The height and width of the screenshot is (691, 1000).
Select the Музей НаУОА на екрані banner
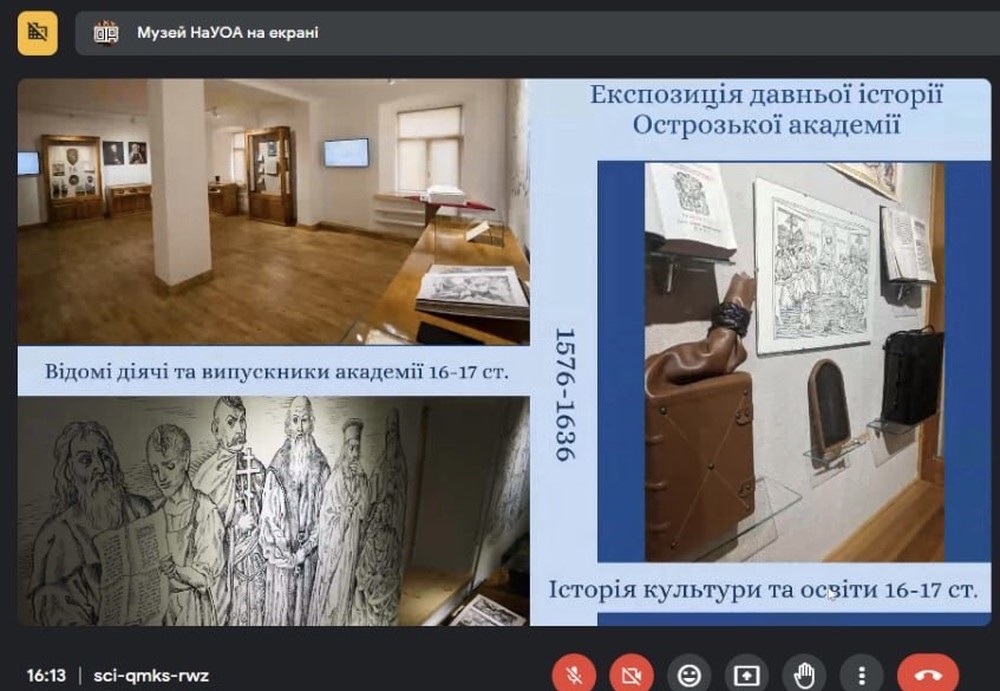pyautogui.click(x=227, y=33)
